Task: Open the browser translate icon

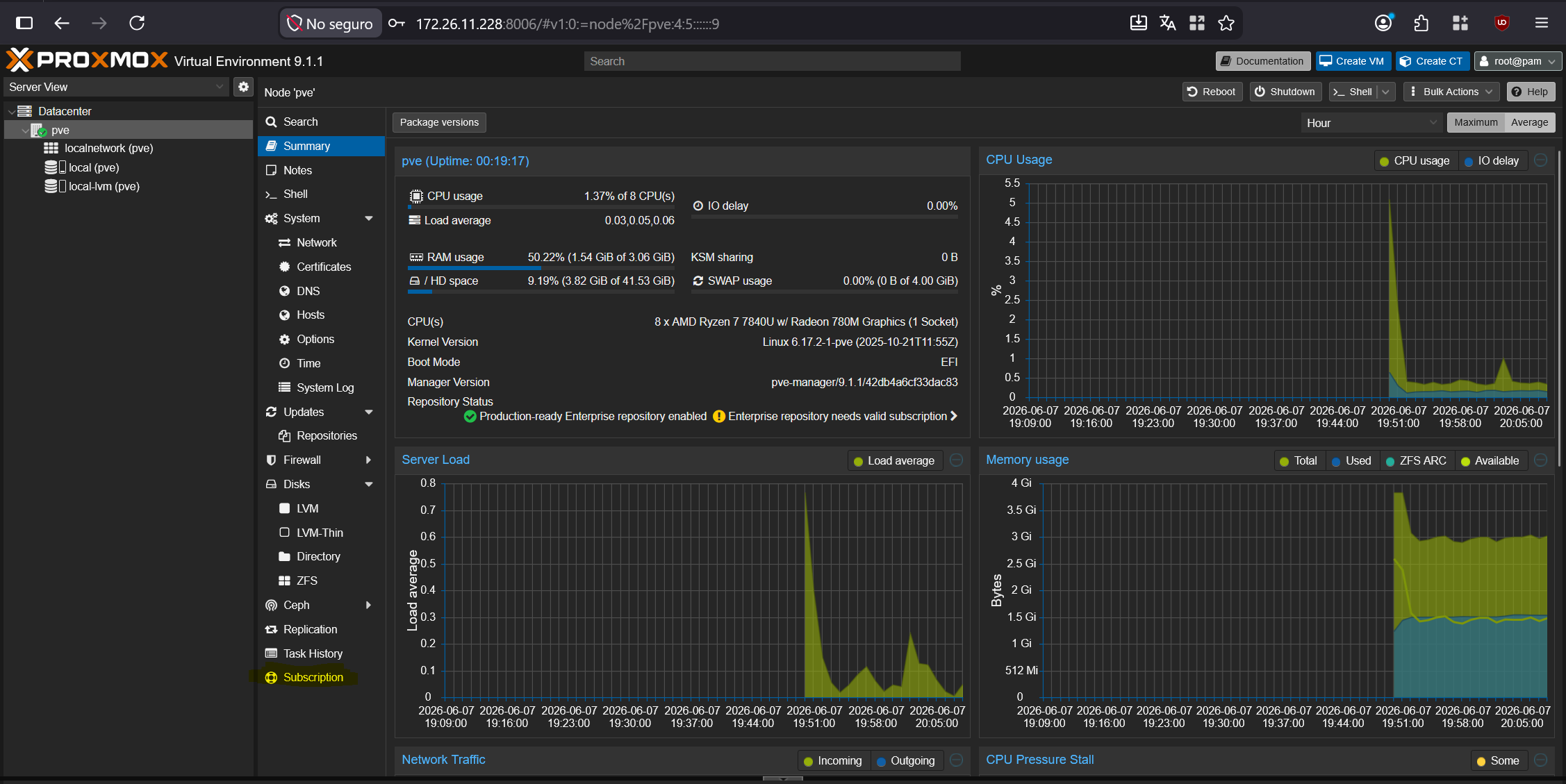Action: (1168, 23)
